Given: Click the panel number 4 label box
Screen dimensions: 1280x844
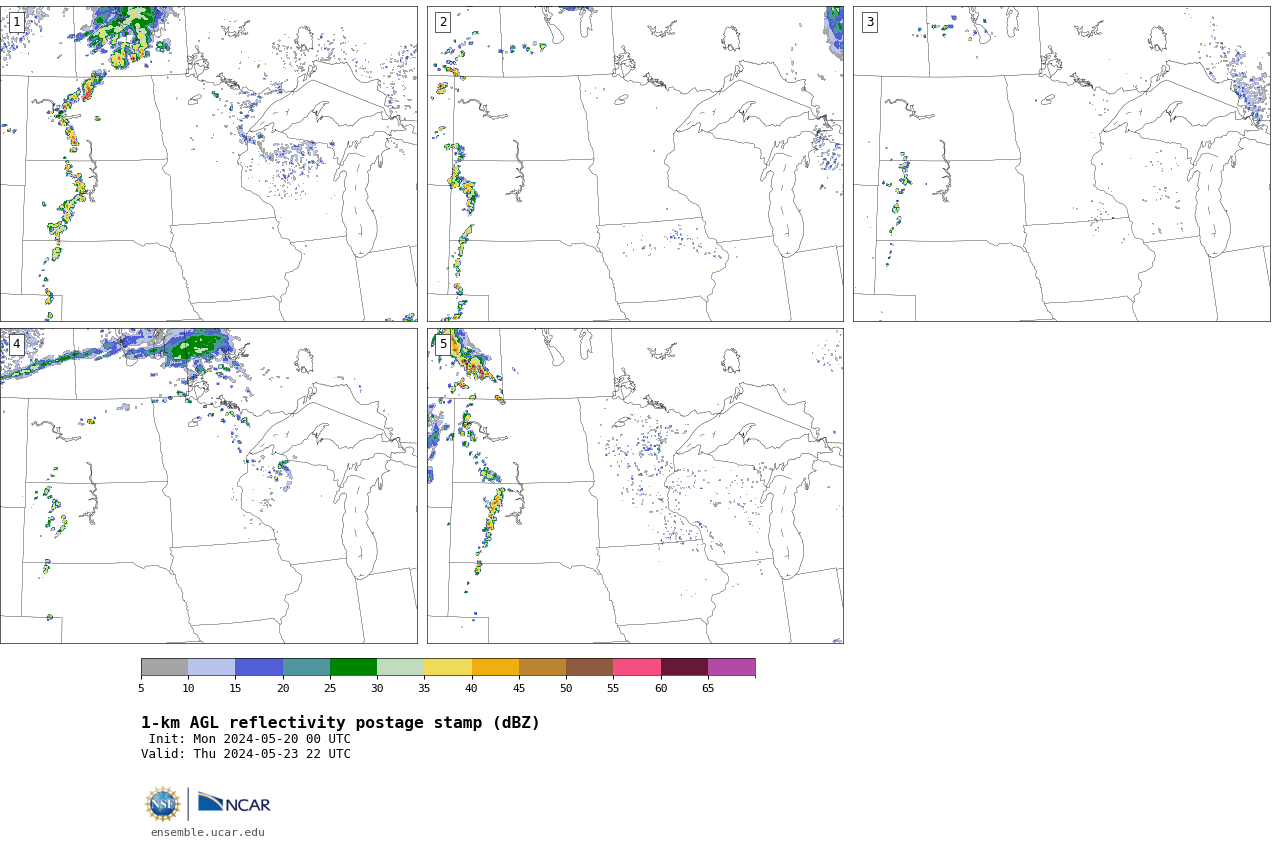Looking at the screenshot, I should (16, 344).
